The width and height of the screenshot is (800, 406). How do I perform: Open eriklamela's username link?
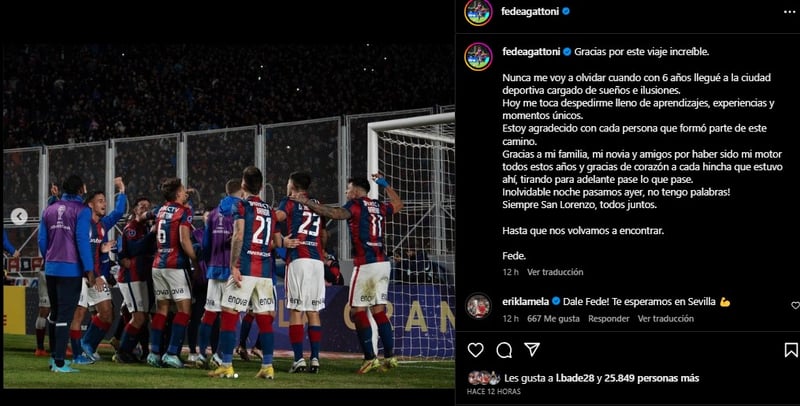525,301
